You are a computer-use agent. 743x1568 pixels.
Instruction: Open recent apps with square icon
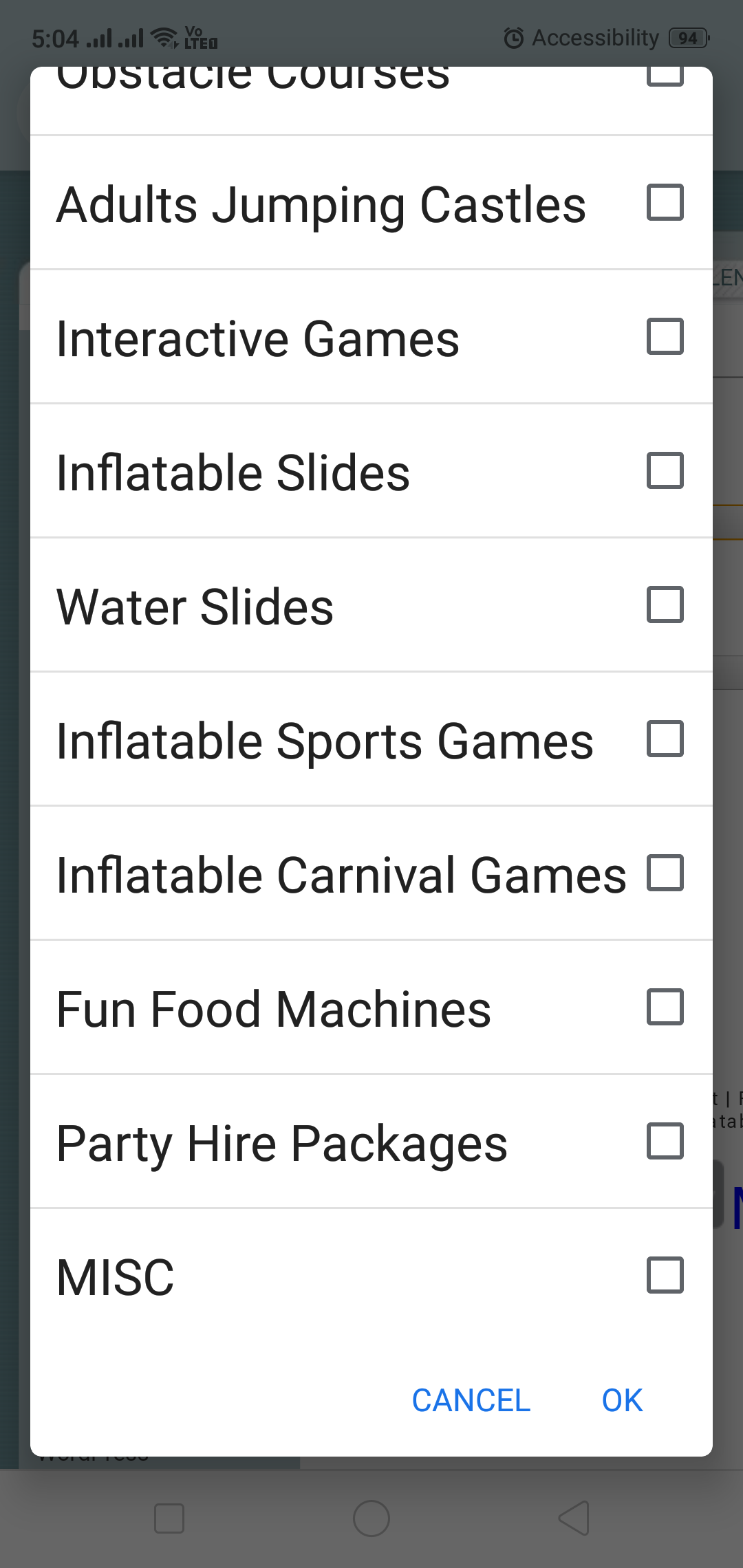[169, 1518]
